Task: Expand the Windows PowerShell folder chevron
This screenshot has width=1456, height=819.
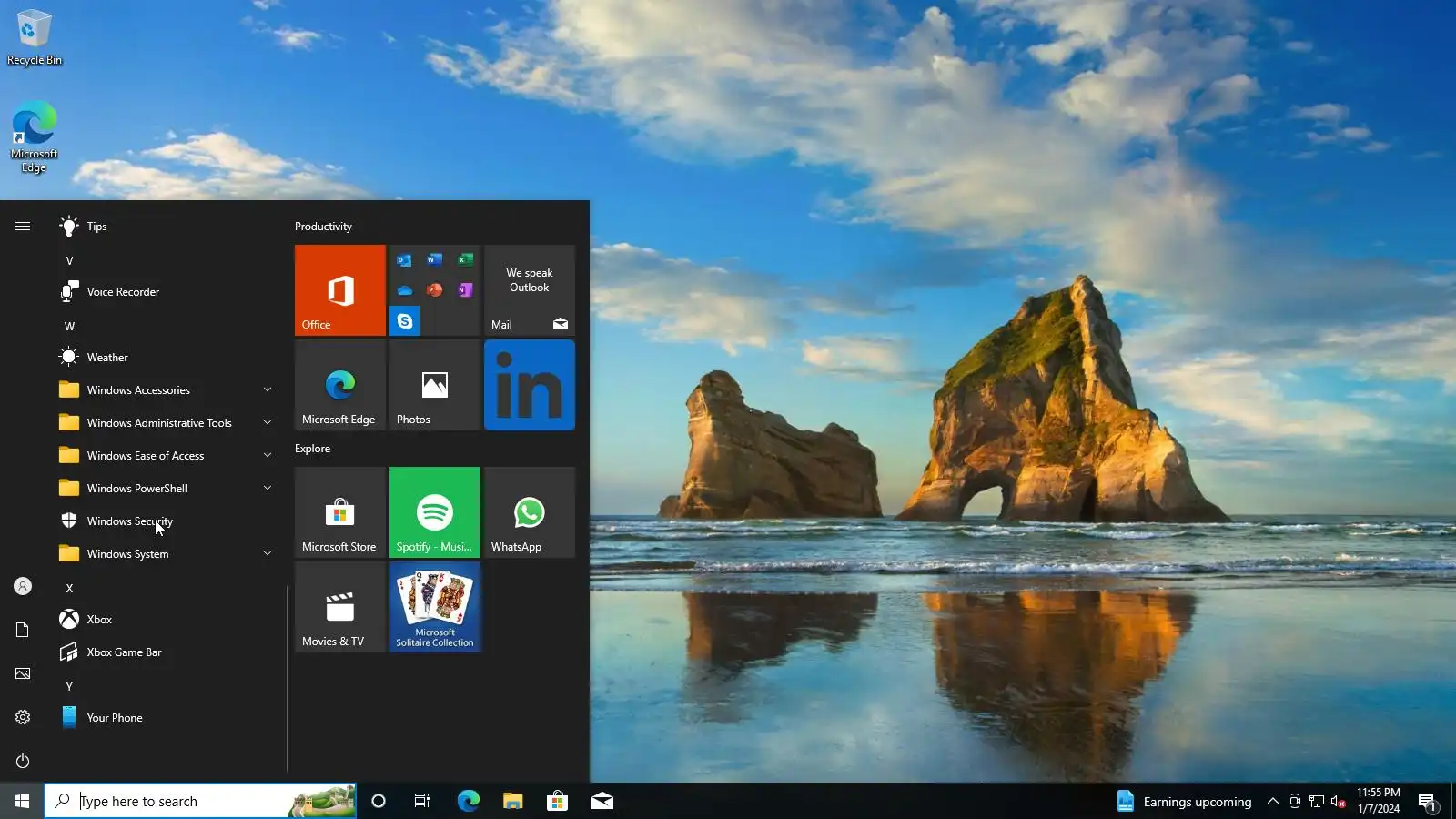Action: pos(268,489)
